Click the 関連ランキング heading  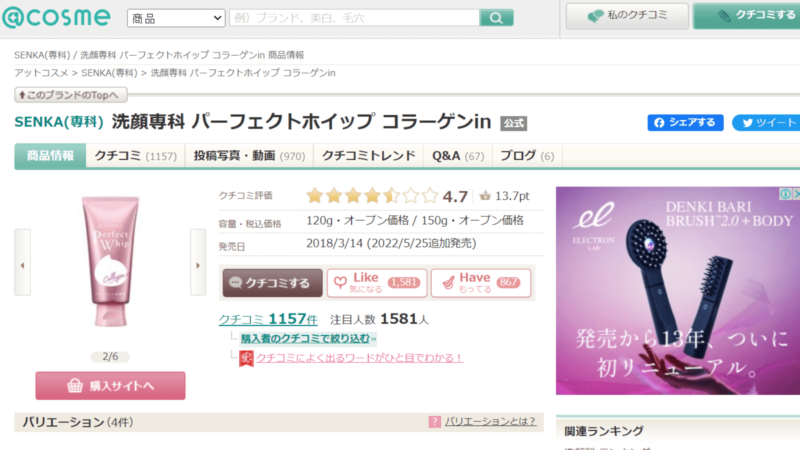pos(604,432)
